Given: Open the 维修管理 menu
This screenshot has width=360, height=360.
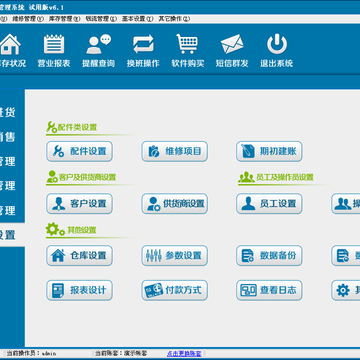Looking at the screenshot, I should (28, 19).
